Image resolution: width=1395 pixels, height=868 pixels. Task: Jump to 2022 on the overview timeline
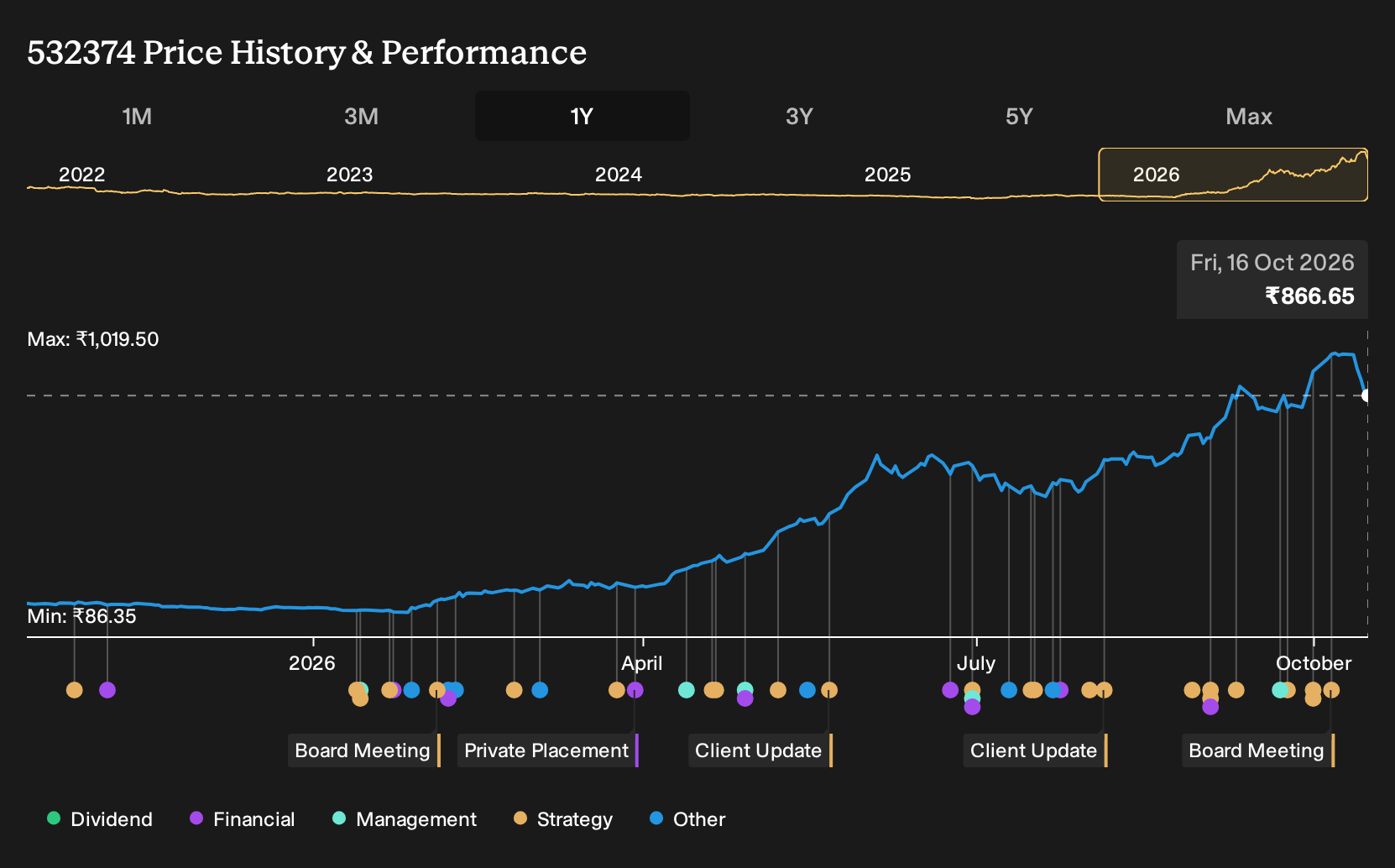[x=81, y=175]
